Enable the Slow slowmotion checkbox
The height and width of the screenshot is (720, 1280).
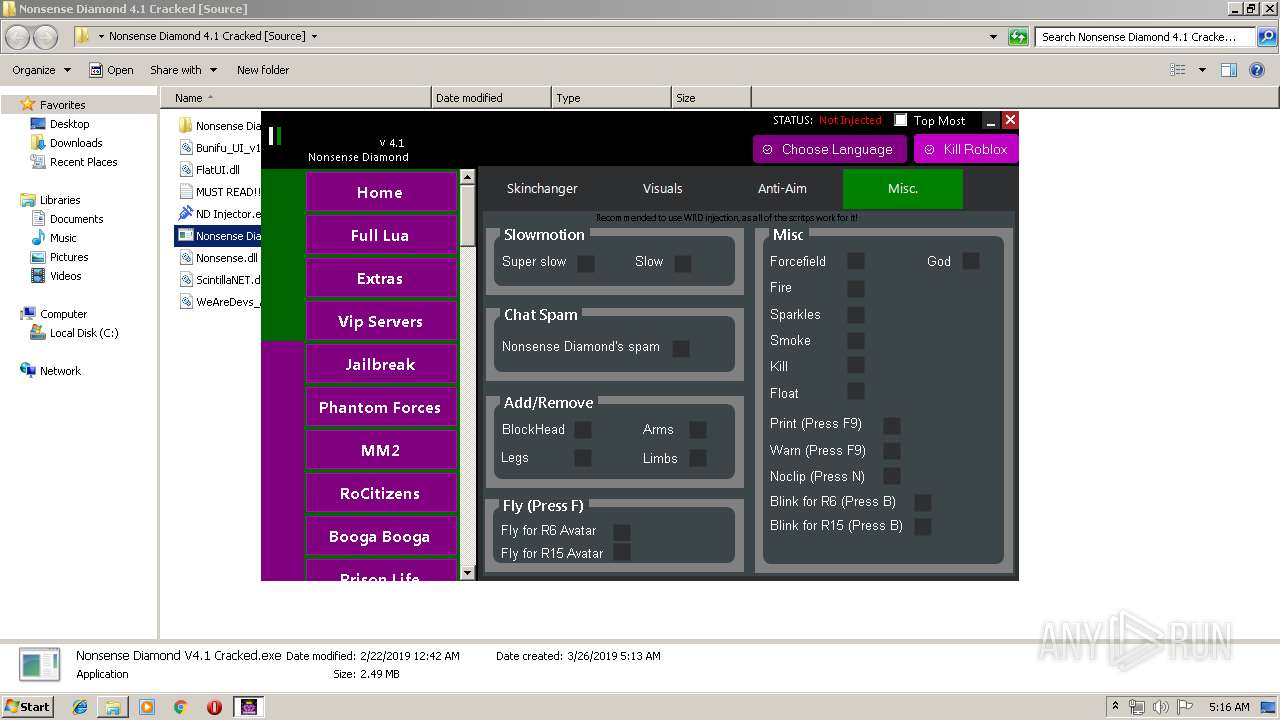683,263
